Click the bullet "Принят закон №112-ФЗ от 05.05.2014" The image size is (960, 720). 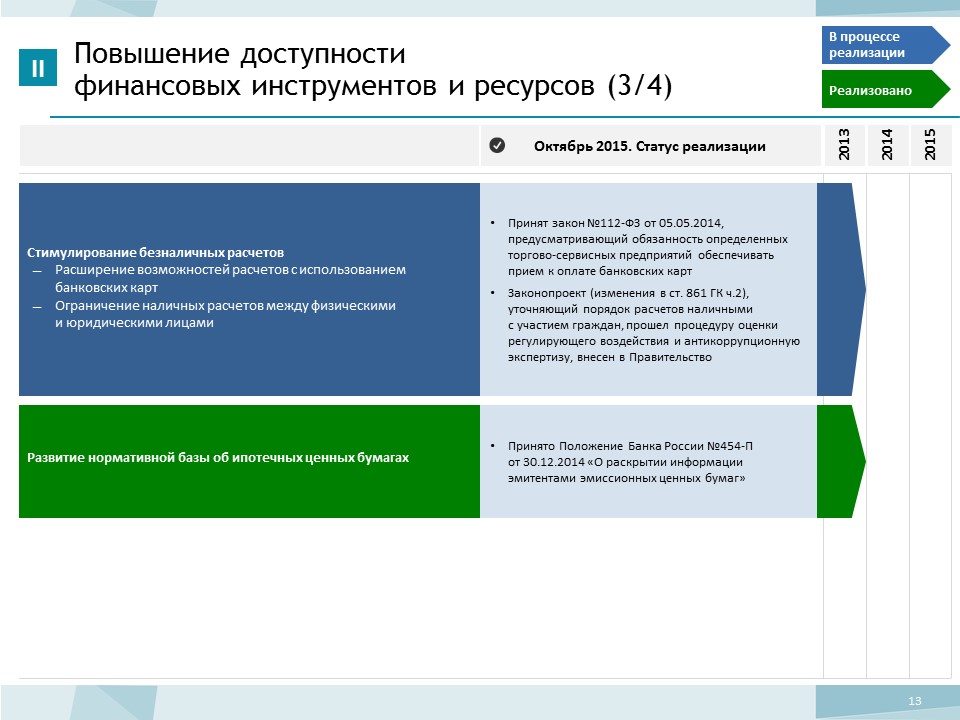[x=648, y=247]
